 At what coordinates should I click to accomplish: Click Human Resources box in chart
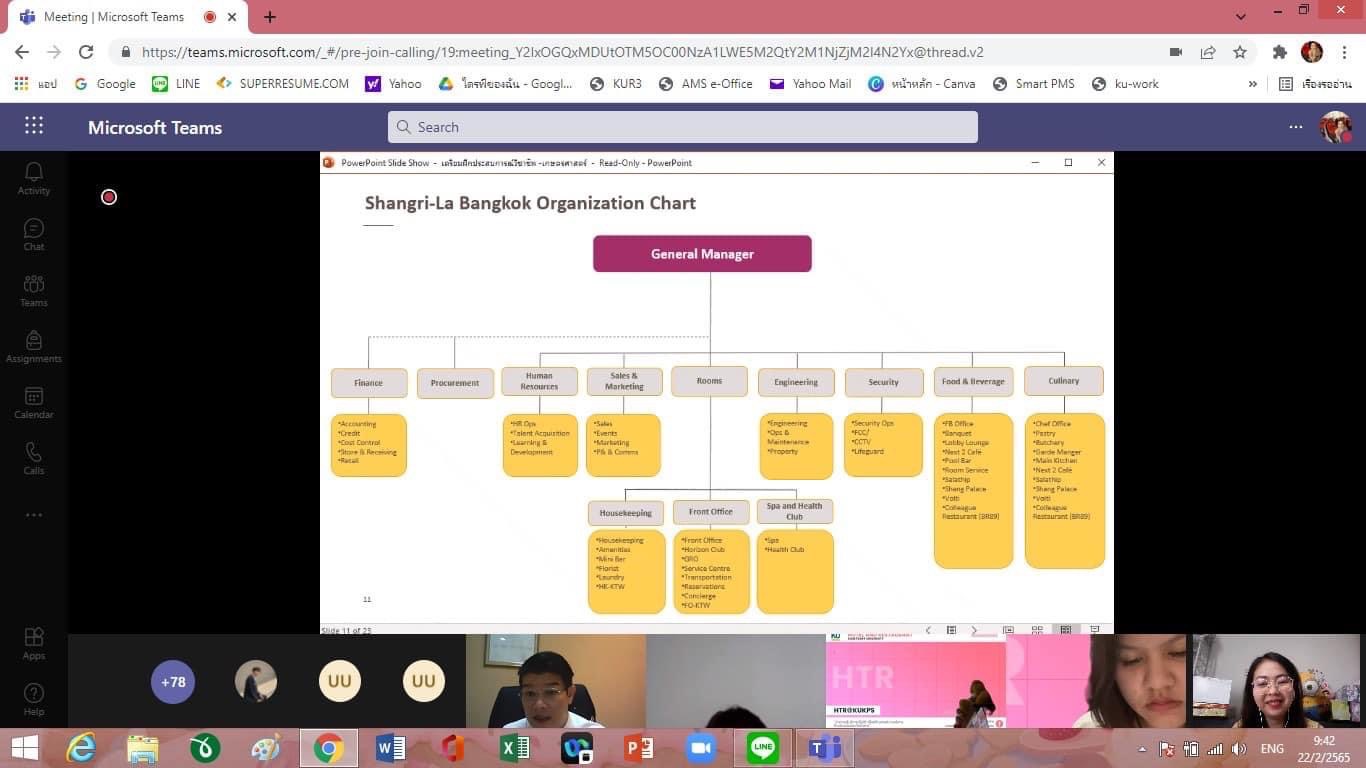pyautogui.click(x=539, y=381)
